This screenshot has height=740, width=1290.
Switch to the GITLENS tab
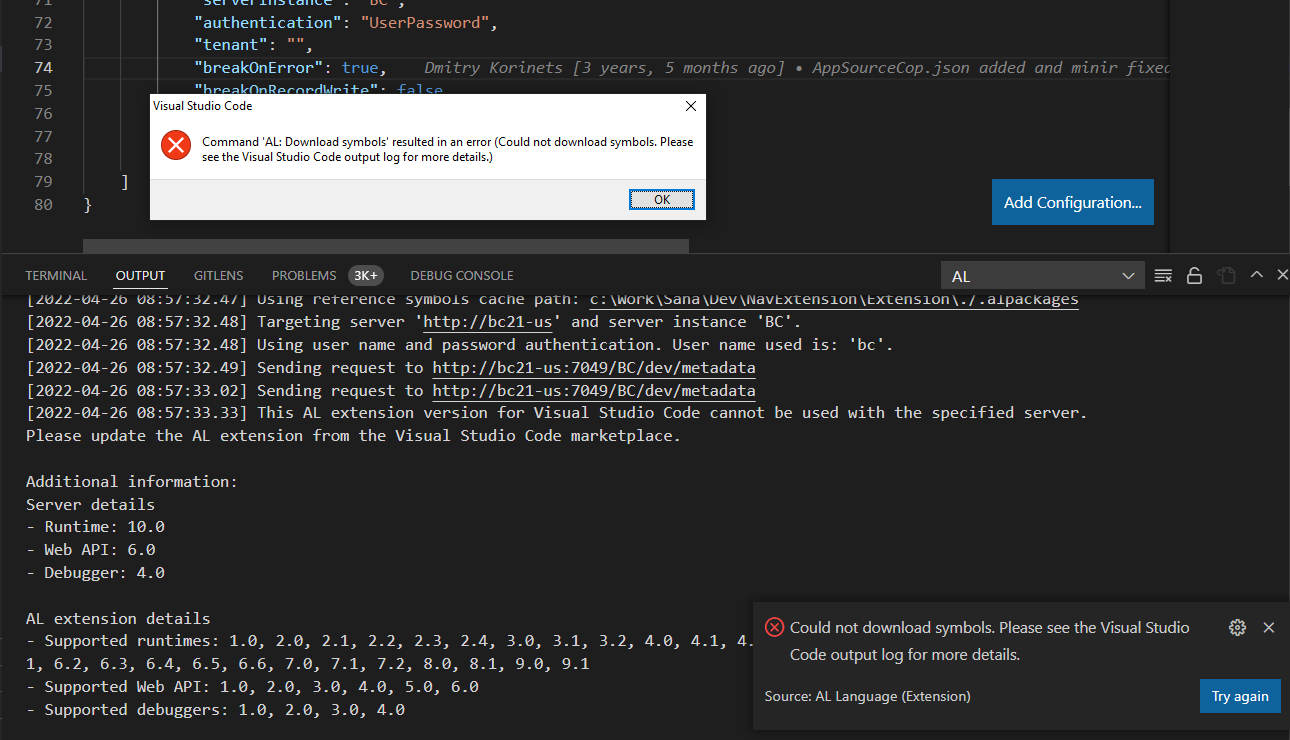pyautogui.click(x=218, y=275)
